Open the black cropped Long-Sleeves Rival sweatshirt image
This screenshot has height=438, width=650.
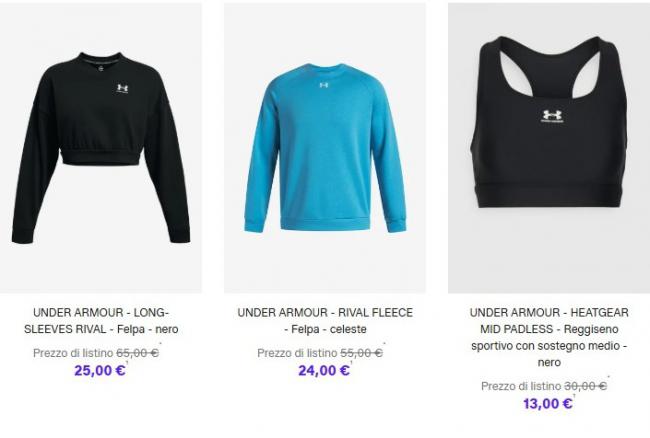click(101, 148)
